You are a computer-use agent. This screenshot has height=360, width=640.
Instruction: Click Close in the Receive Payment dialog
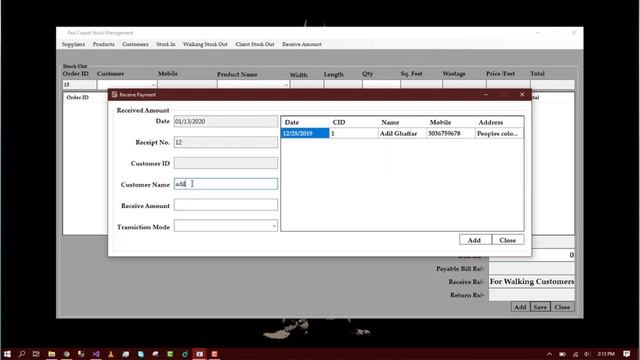pos(508,240)
